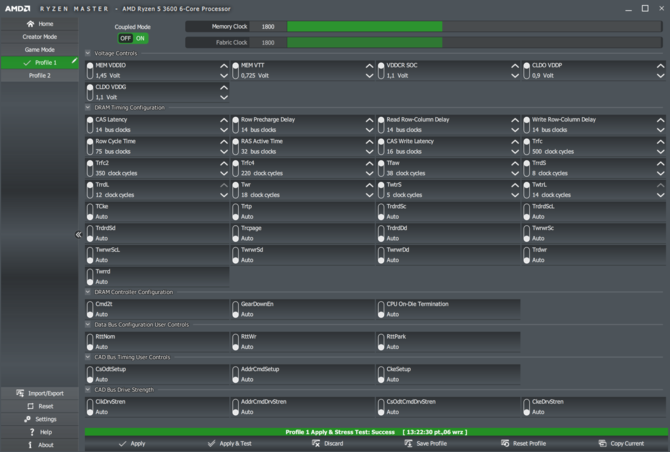Click the Help question mark icon
This screenshot has height=452, width=670.
click(x=32, y=432)
